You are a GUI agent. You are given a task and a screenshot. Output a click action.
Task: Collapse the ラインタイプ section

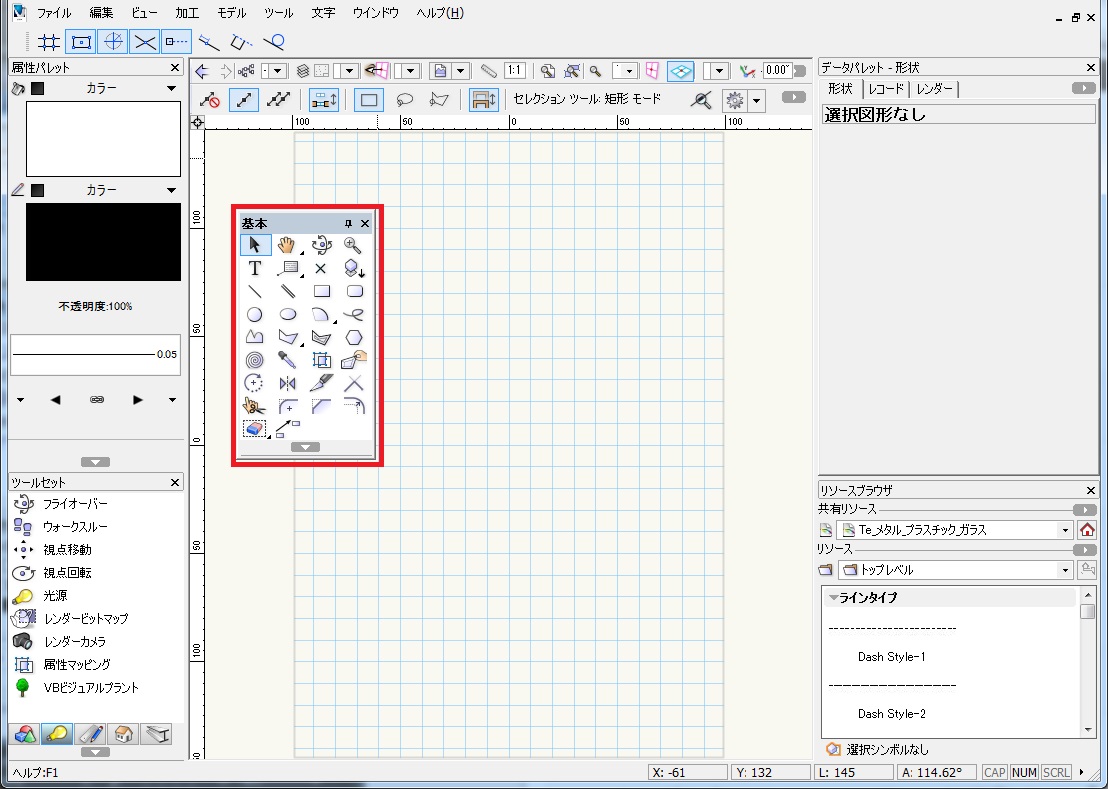click(834, 598)
